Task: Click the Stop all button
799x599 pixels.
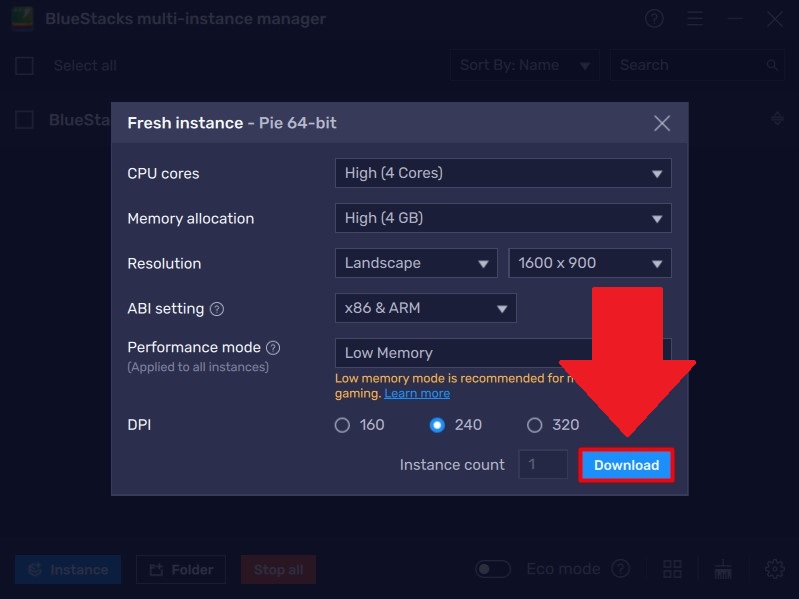Action: pyautogui.click(x=278, y=569)
